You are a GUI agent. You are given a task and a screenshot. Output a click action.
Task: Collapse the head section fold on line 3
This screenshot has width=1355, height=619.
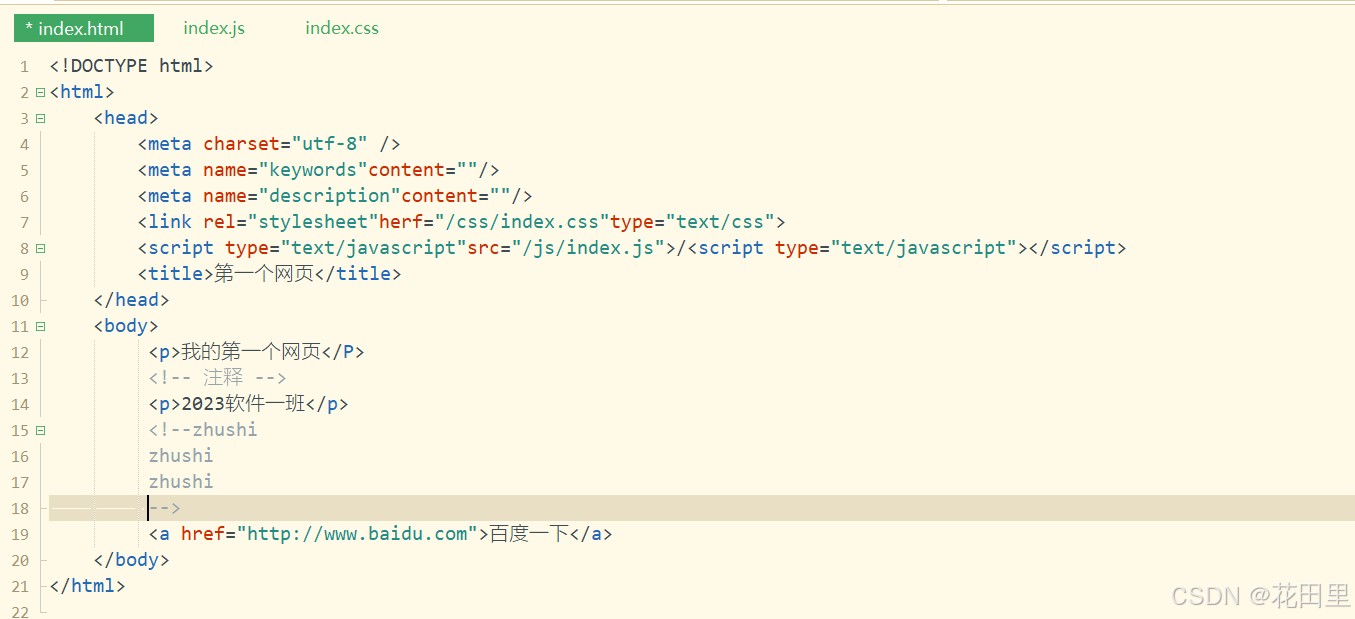tap(40, 118)
